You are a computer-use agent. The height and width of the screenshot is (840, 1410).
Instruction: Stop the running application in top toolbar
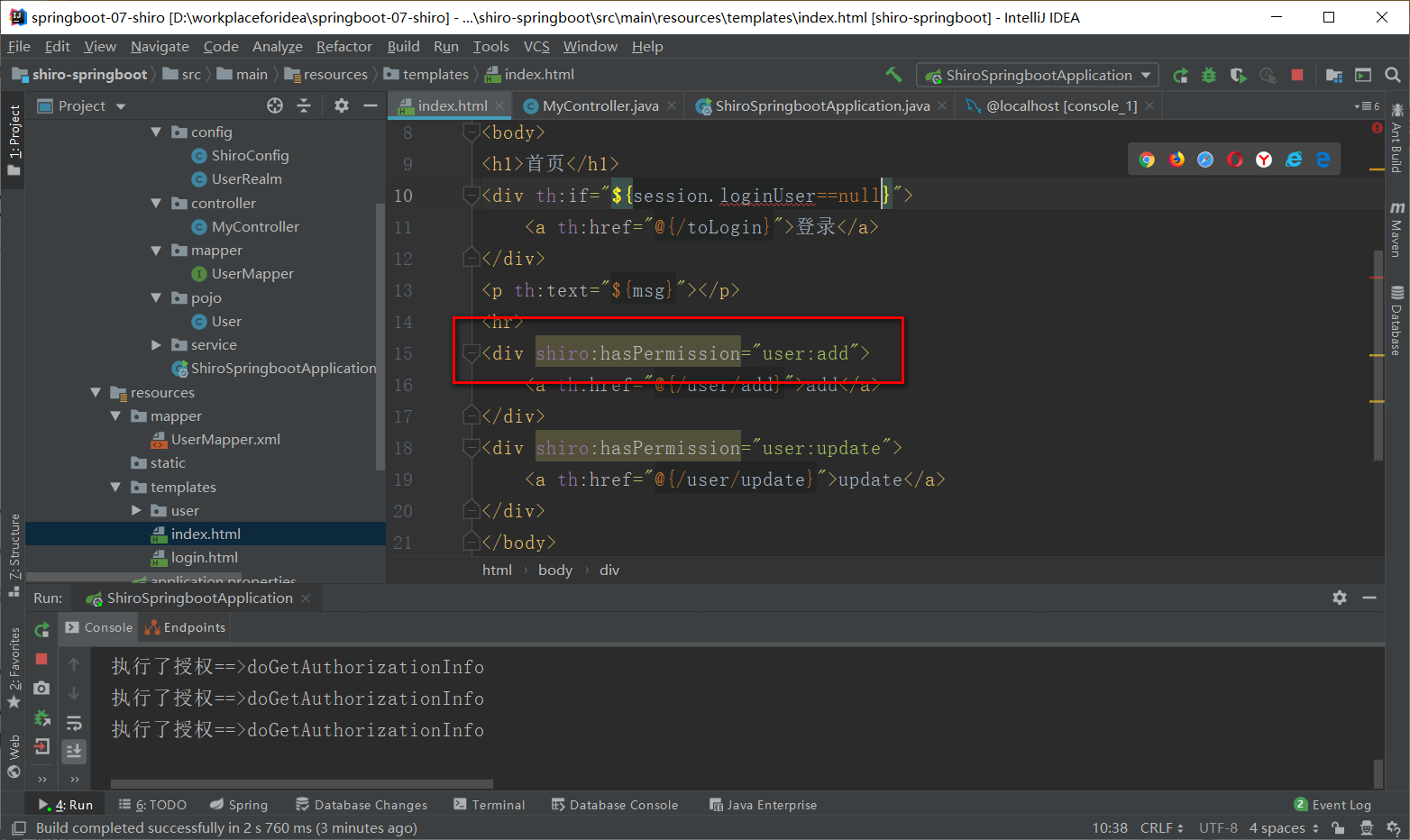1297,76
